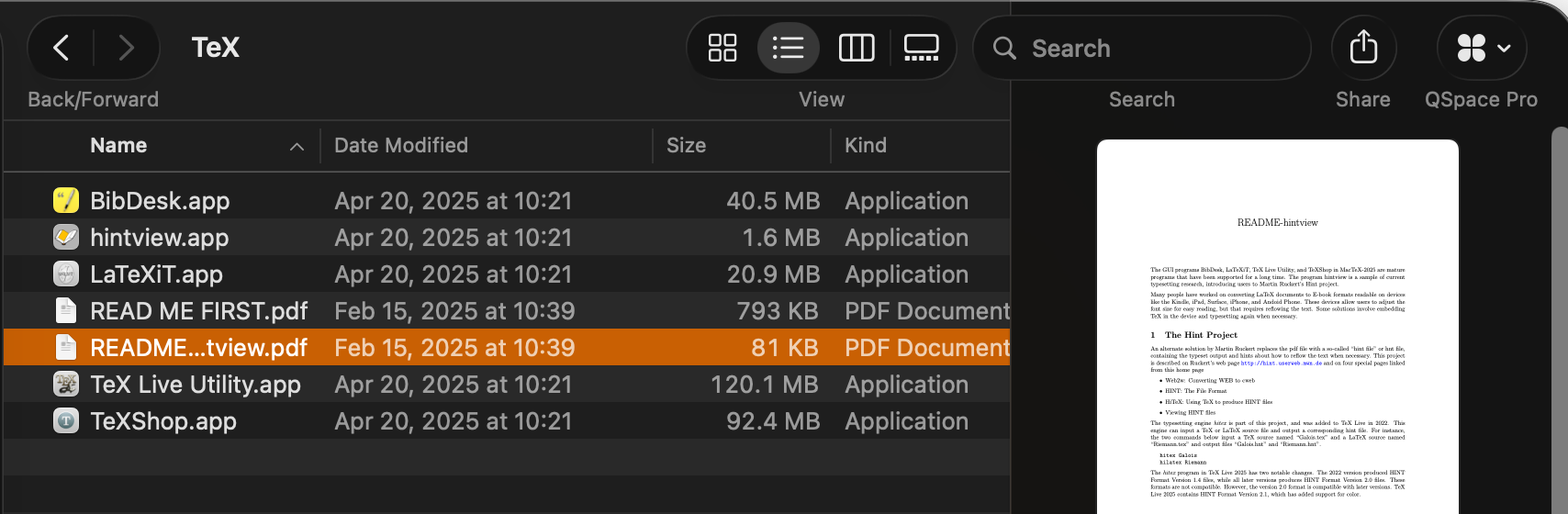Select READ ME FIRST.pdf file
The image size is (1568, 514).
click(x=198, y=311)
